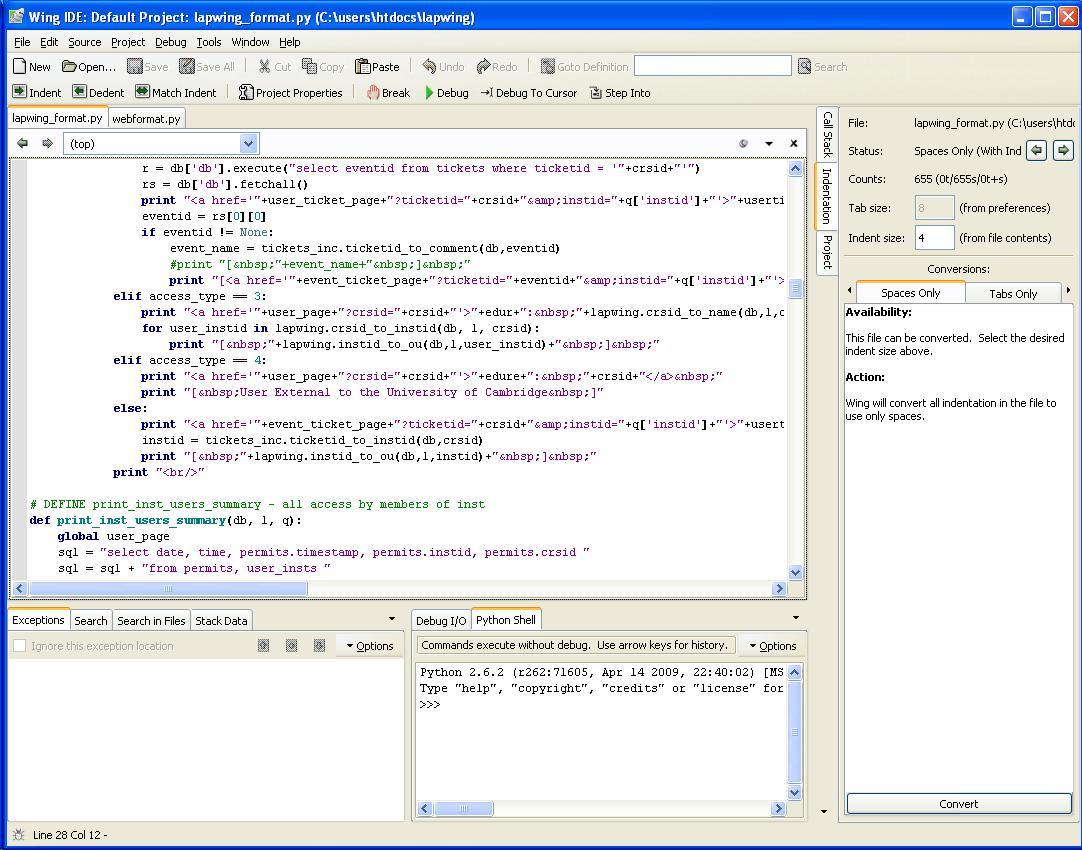Toggle Ignore this exception location checkbox
This screenshot has height=850, width=1082.
(20, 646)
